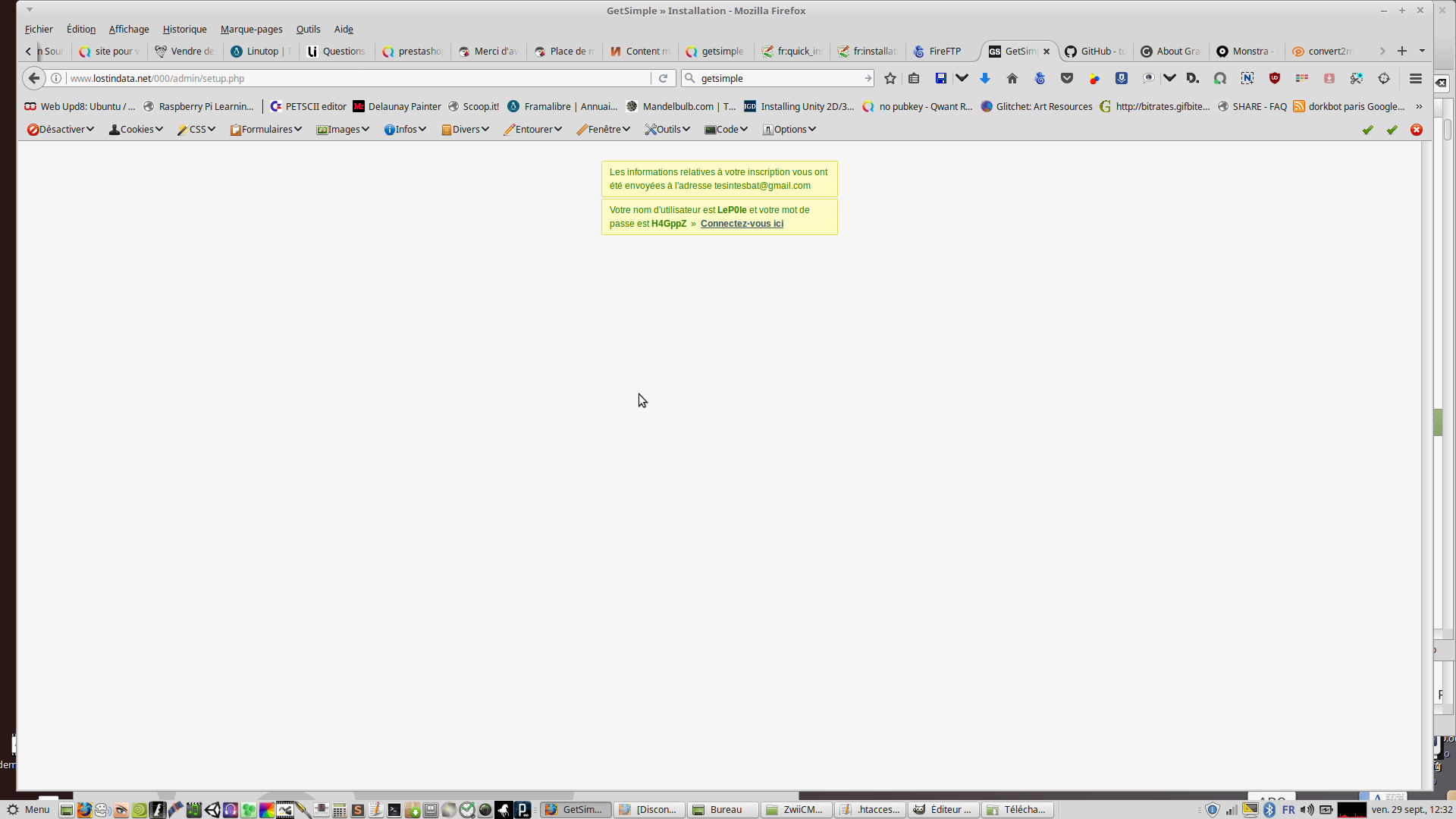Click the Bluetooth icon in system tray
Image resolution: width=1456 pixels, height=819 pixels.
[x=1269, y=810]
